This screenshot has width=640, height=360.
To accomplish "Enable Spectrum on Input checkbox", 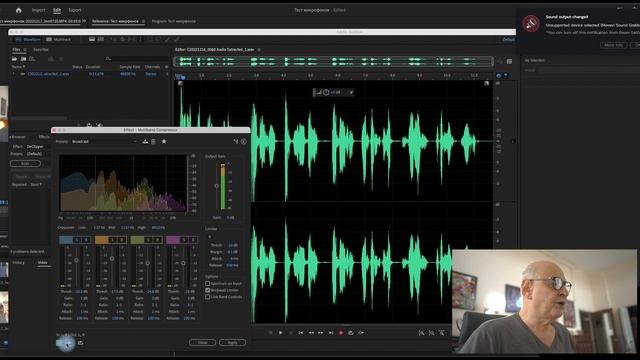I will pos(207,283).
